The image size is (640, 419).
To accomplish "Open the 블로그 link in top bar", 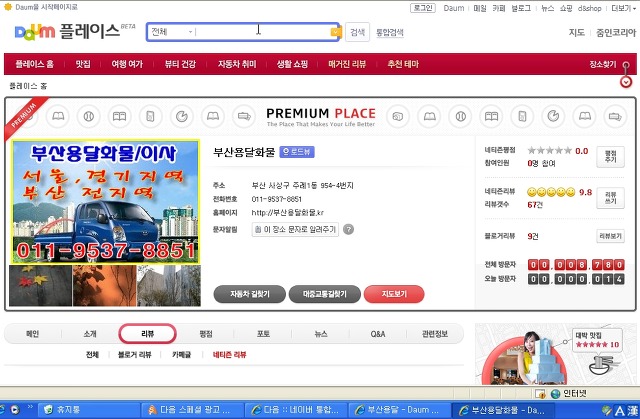I will click(x=521, y=8).
